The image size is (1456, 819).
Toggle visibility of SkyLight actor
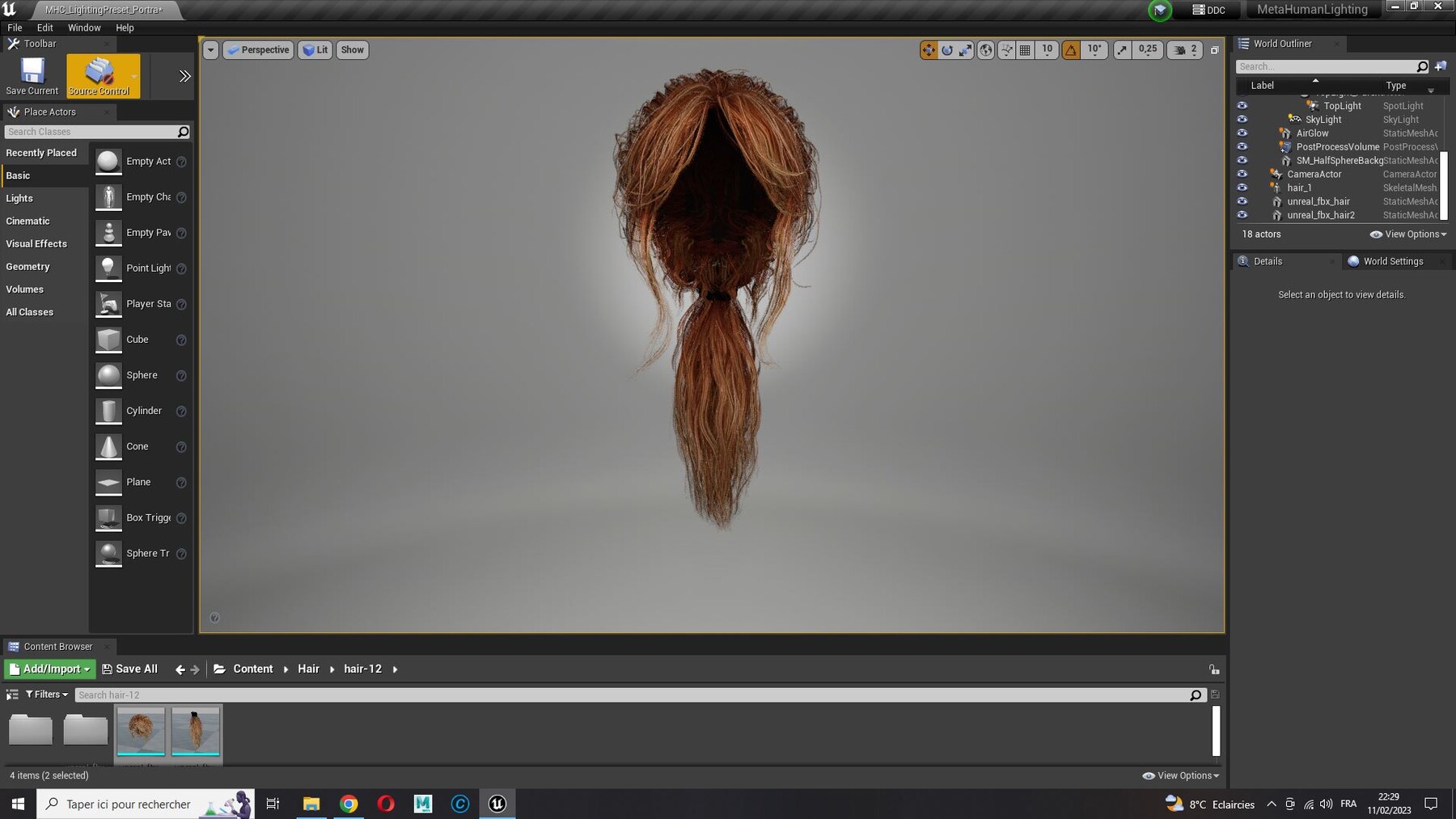tap(1242, 120)
